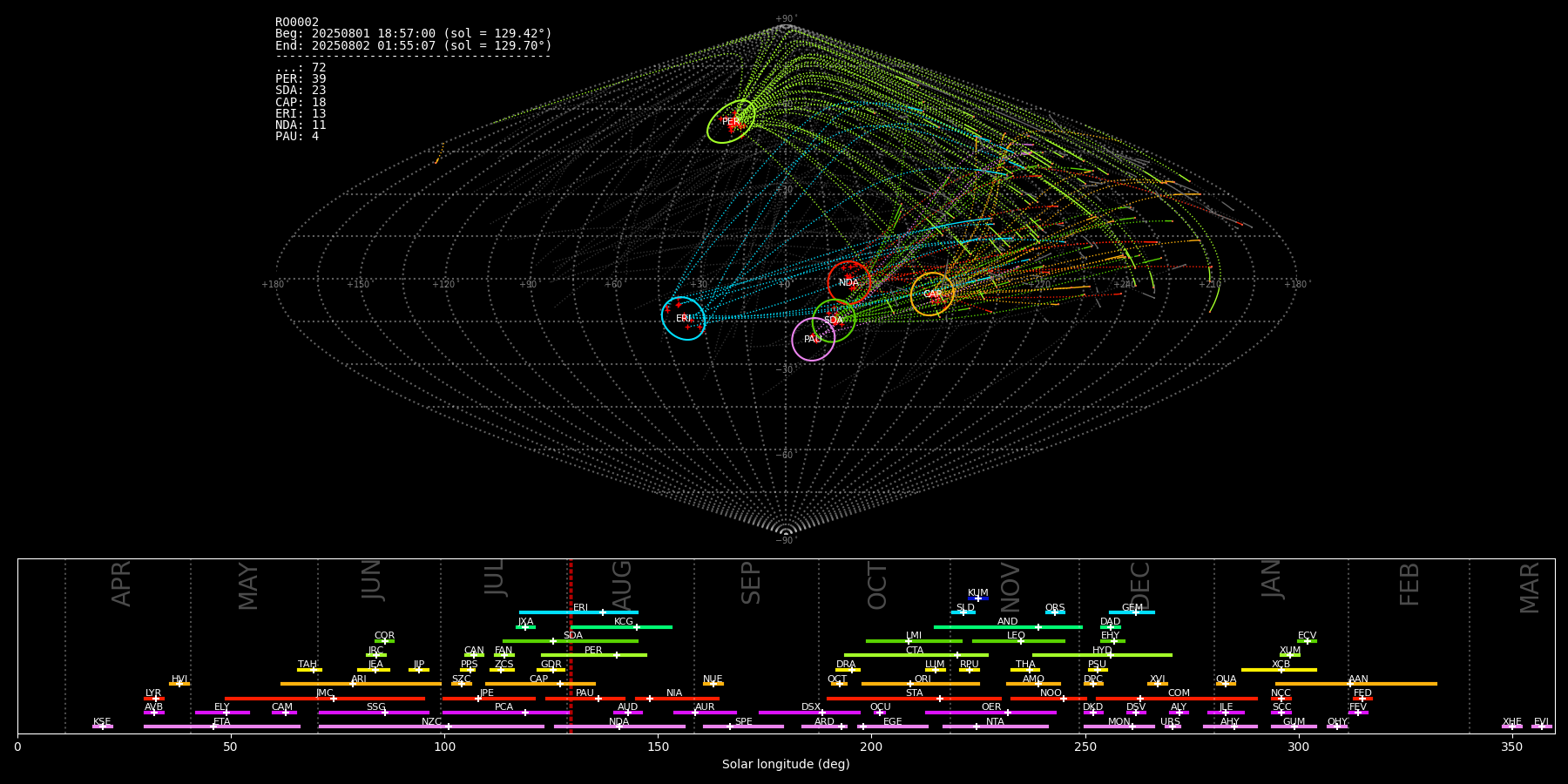Screen dimensions: 1568x784
Task: Click the JXA shower bar in the timeline
Action: [x=525, y=627]
